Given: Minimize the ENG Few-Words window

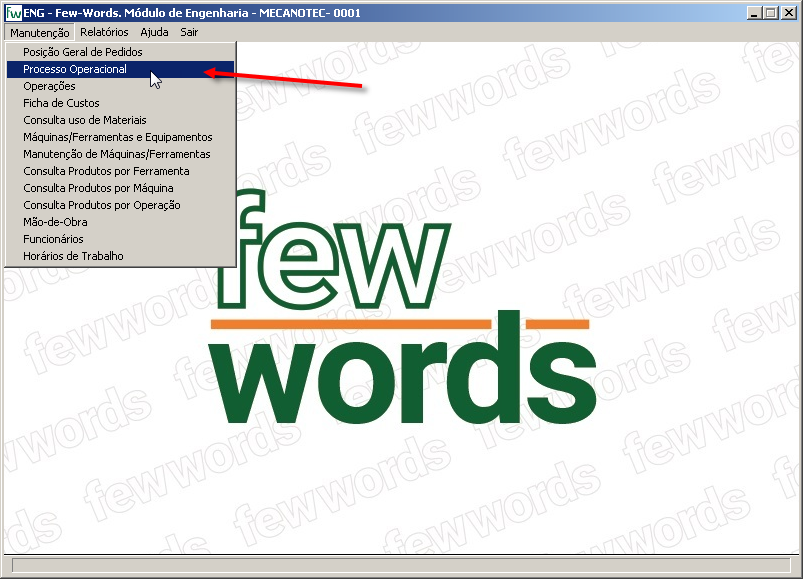Looking at the screenshot, I should tap(753, 13).
